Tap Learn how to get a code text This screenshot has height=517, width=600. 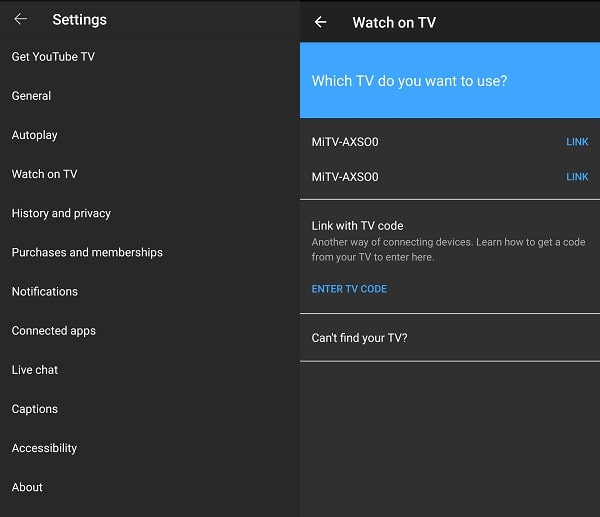pyautogui.click(x=531, y=242)
